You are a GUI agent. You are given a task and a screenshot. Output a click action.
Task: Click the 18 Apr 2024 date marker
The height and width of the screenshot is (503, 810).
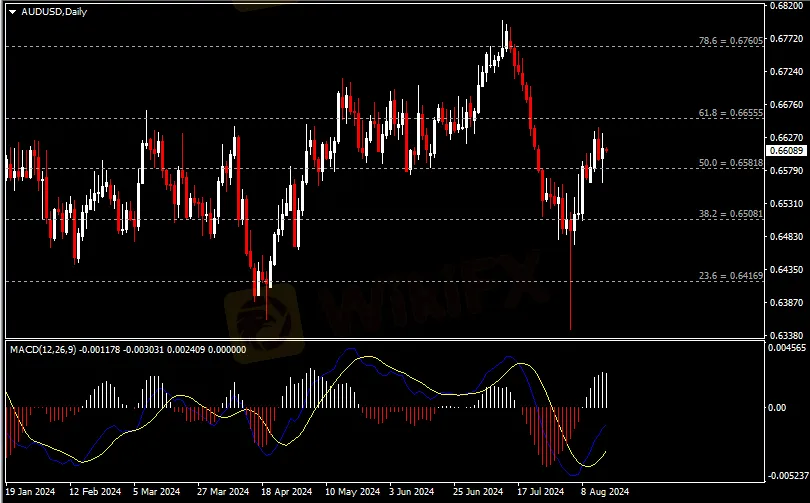point(282,492)
